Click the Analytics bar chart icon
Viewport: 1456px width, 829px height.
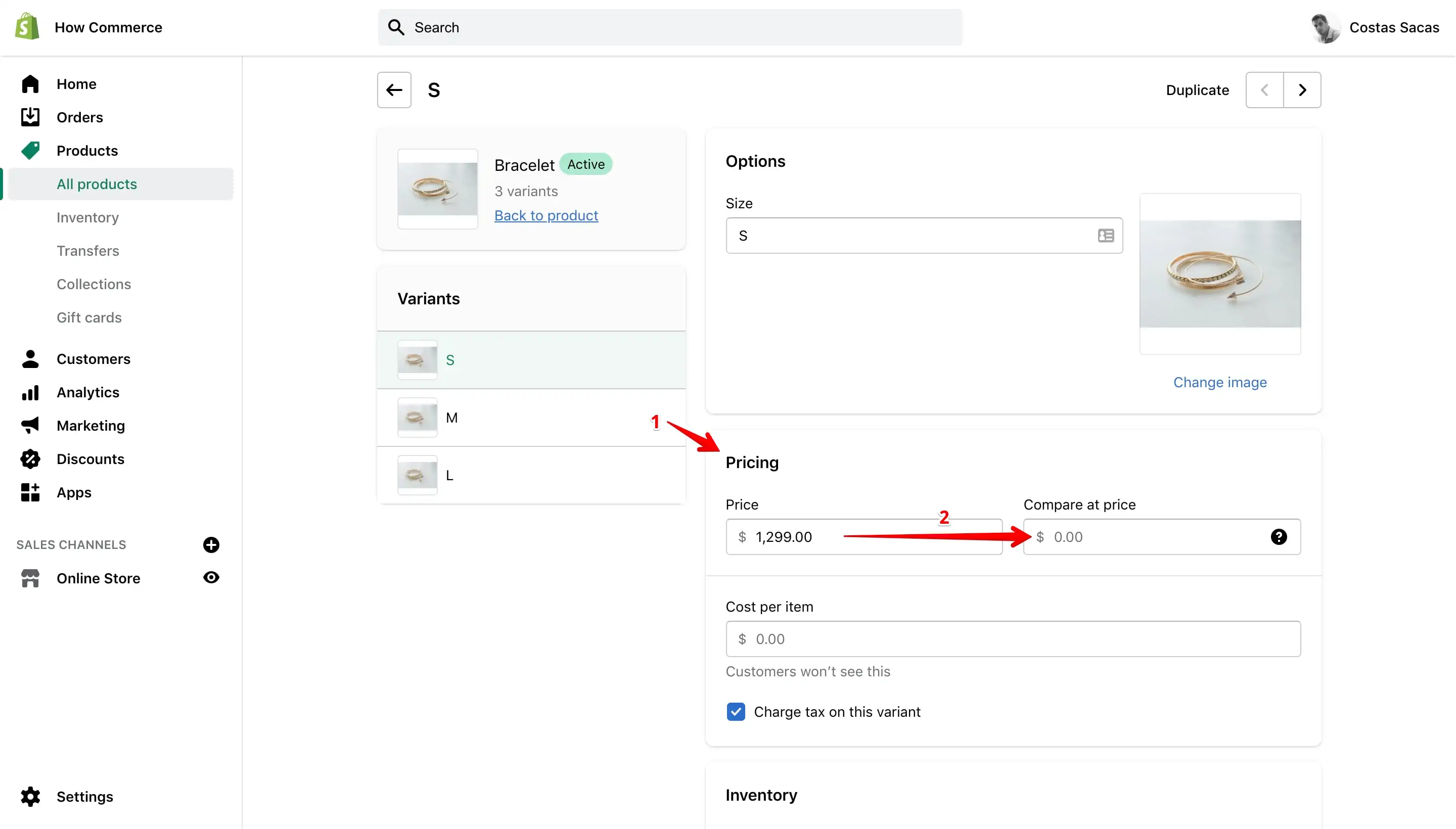30,392
